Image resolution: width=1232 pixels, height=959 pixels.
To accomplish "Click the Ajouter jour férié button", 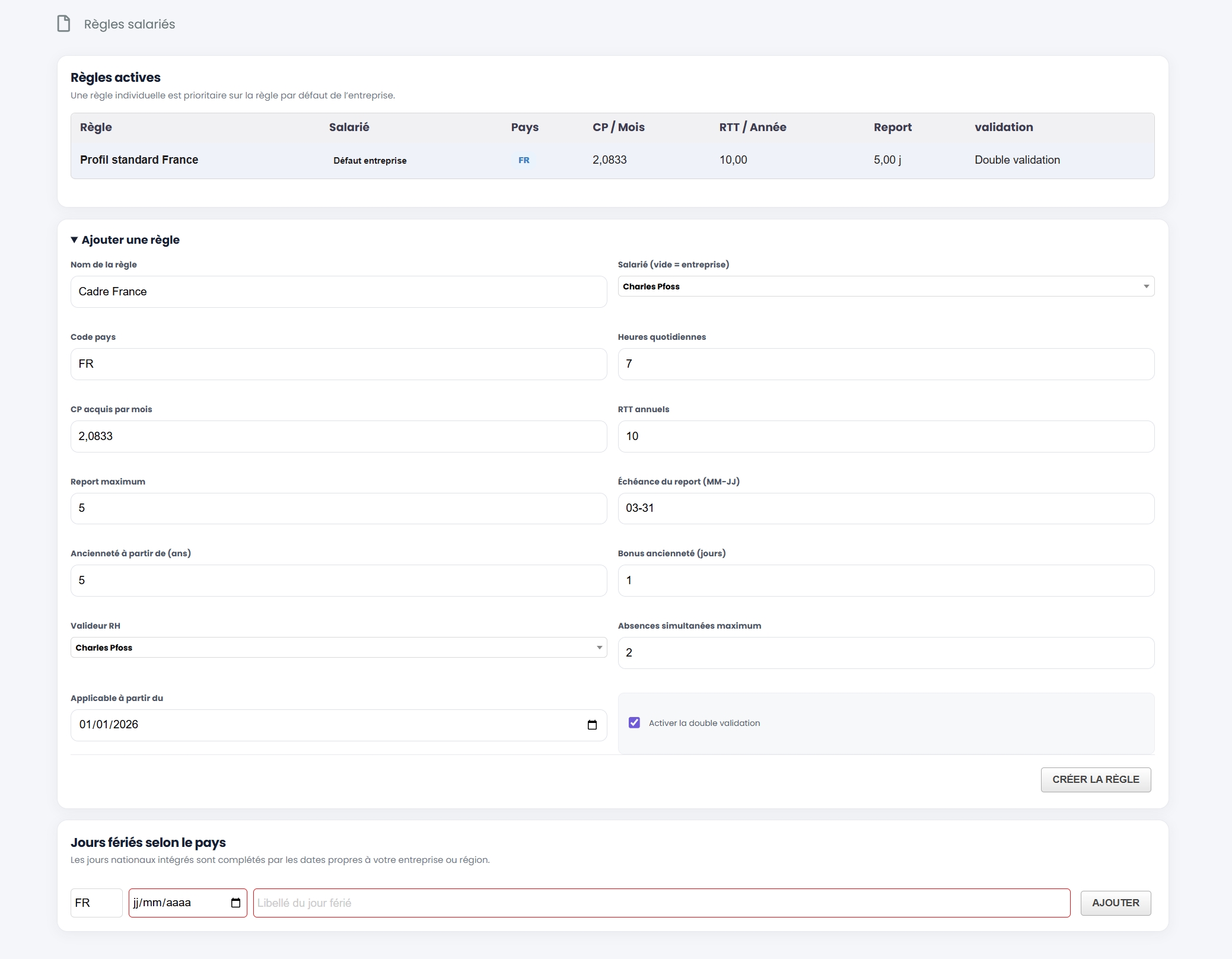I will coord(1115,903).
